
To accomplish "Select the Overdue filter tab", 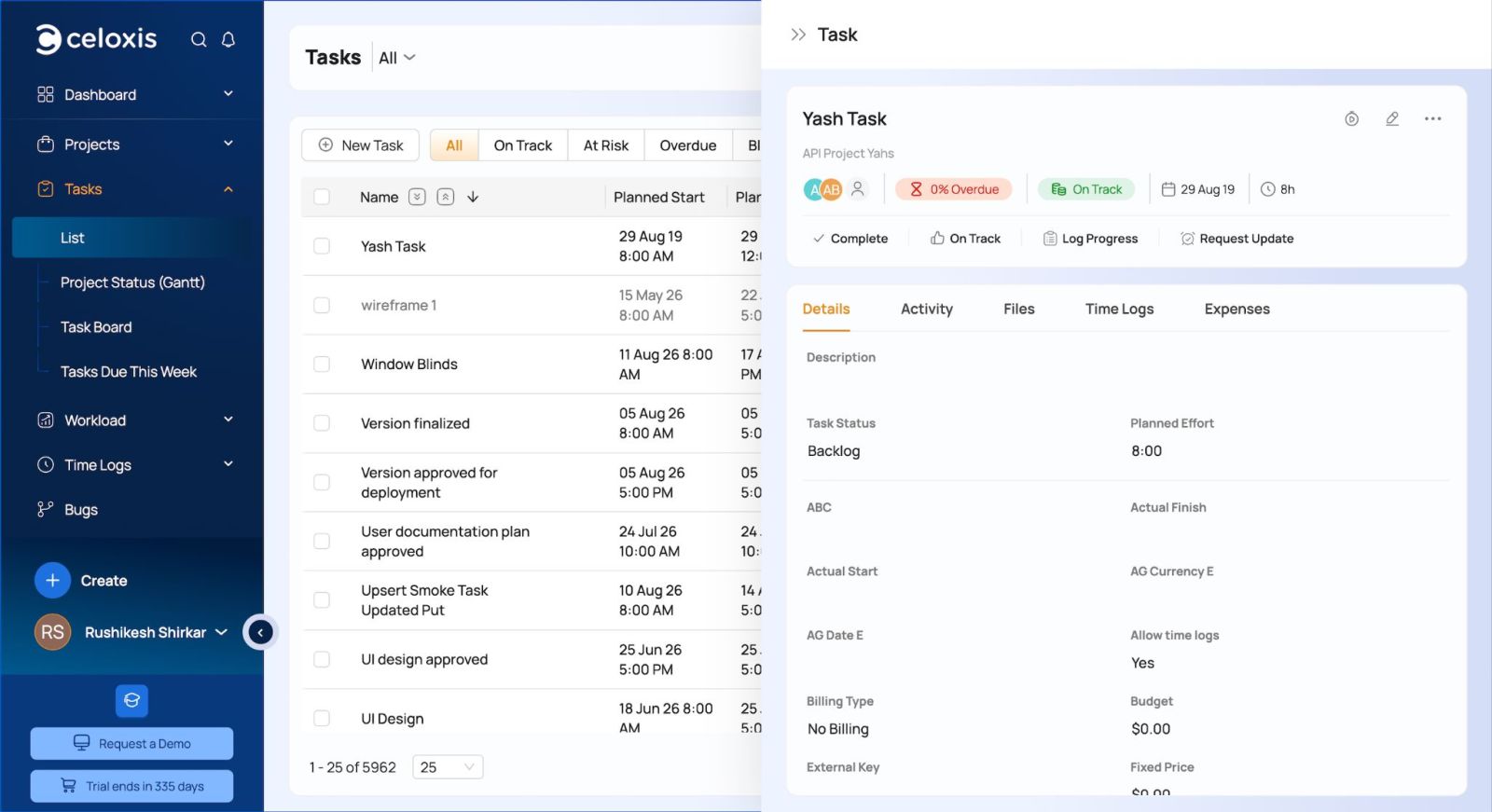I will (x=688, y=145).
